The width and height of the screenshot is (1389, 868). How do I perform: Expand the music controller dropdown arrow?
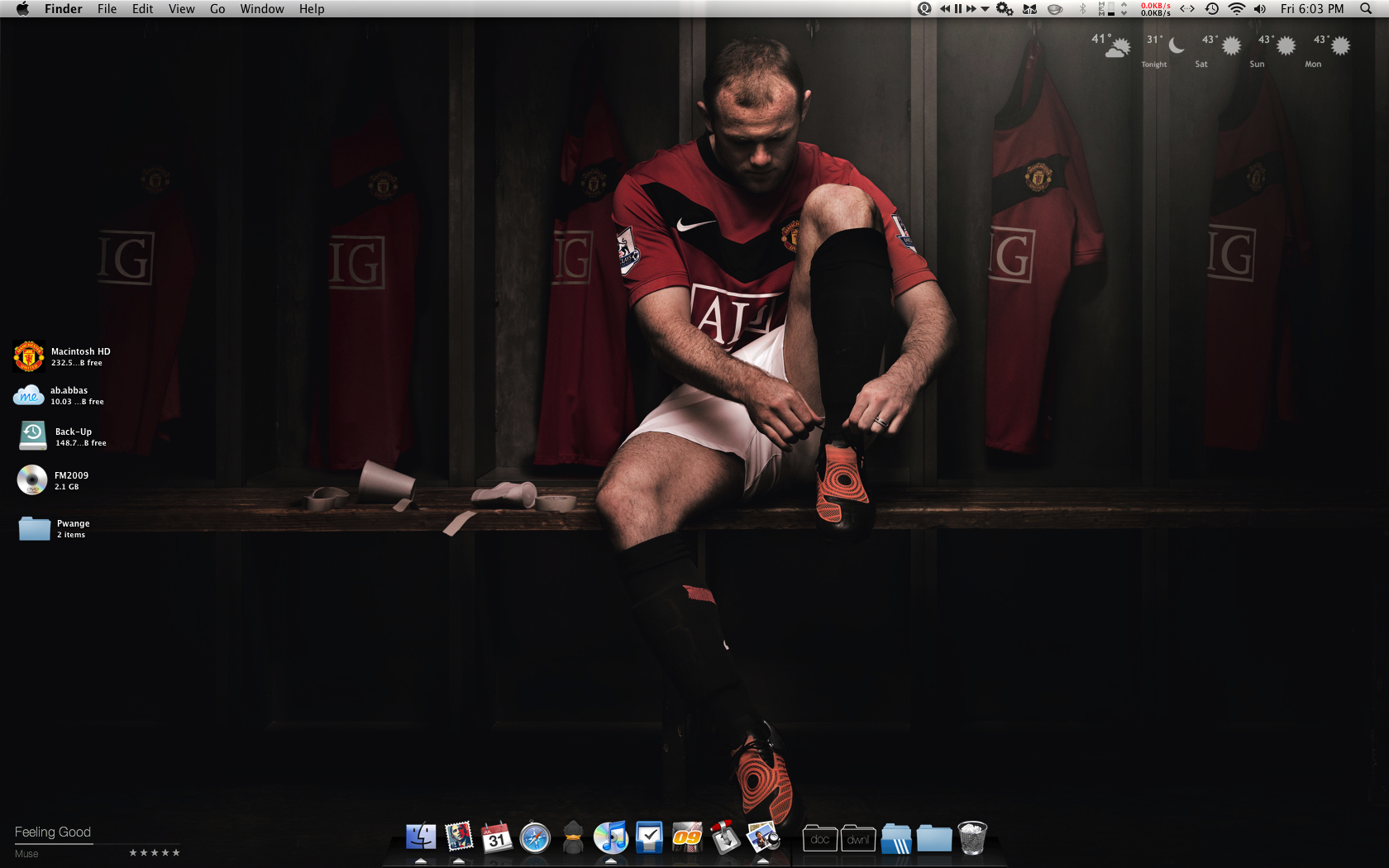point(985,9)
